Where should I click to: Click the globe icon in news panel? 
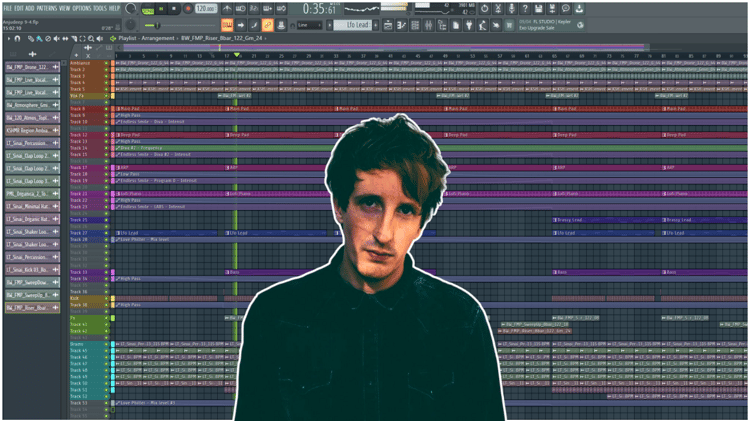click(580, 25)
